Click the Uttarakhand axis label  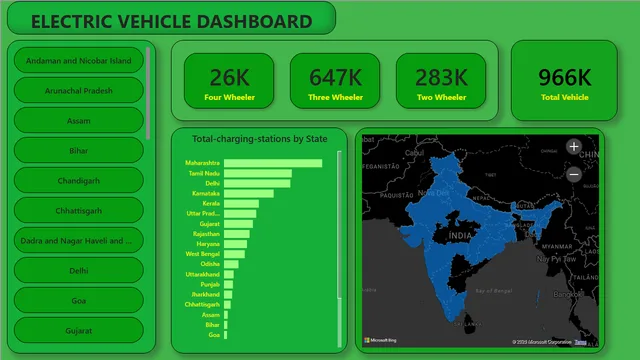pos(202,274)
